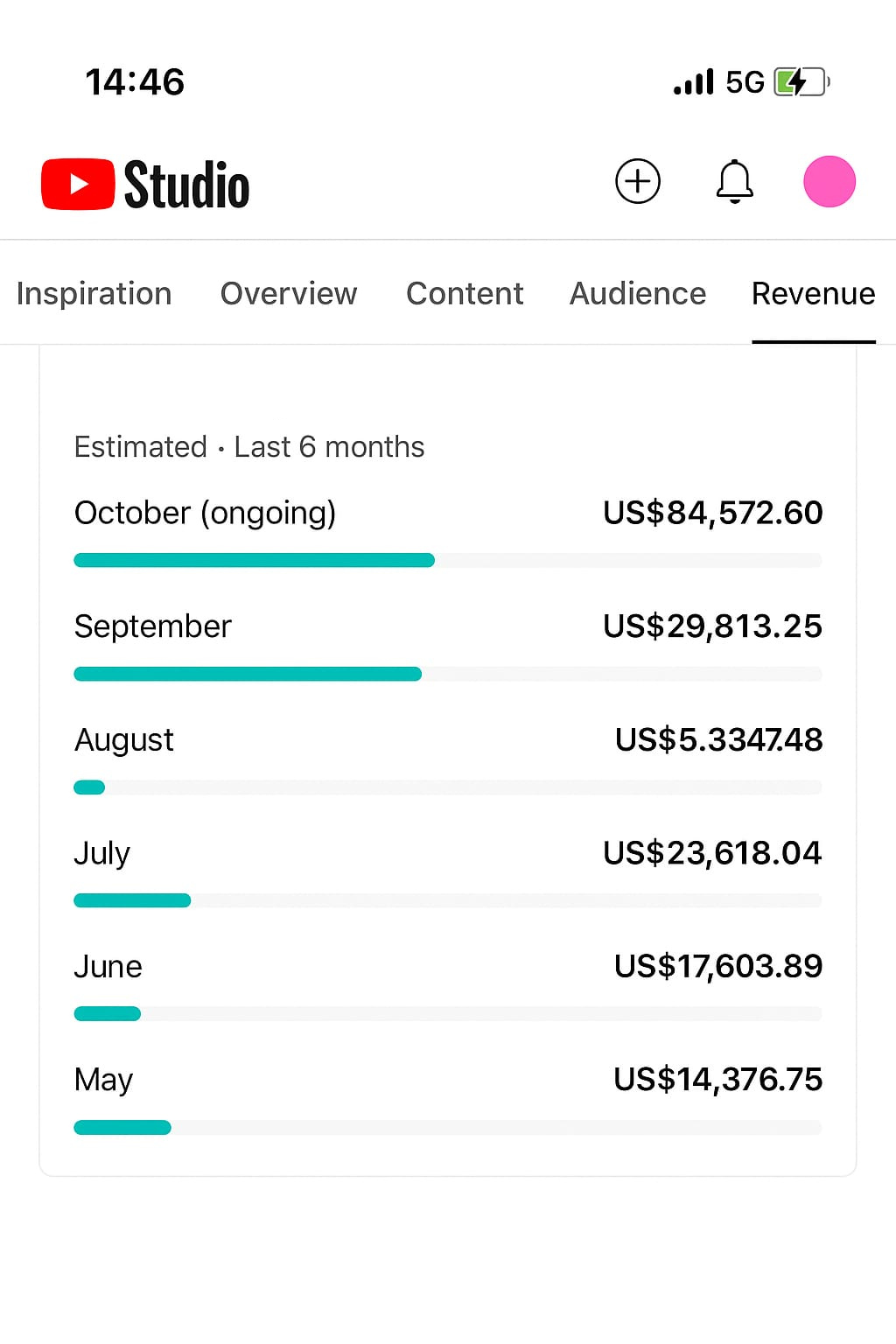Tap the battery charging indicator

(801, 82)
